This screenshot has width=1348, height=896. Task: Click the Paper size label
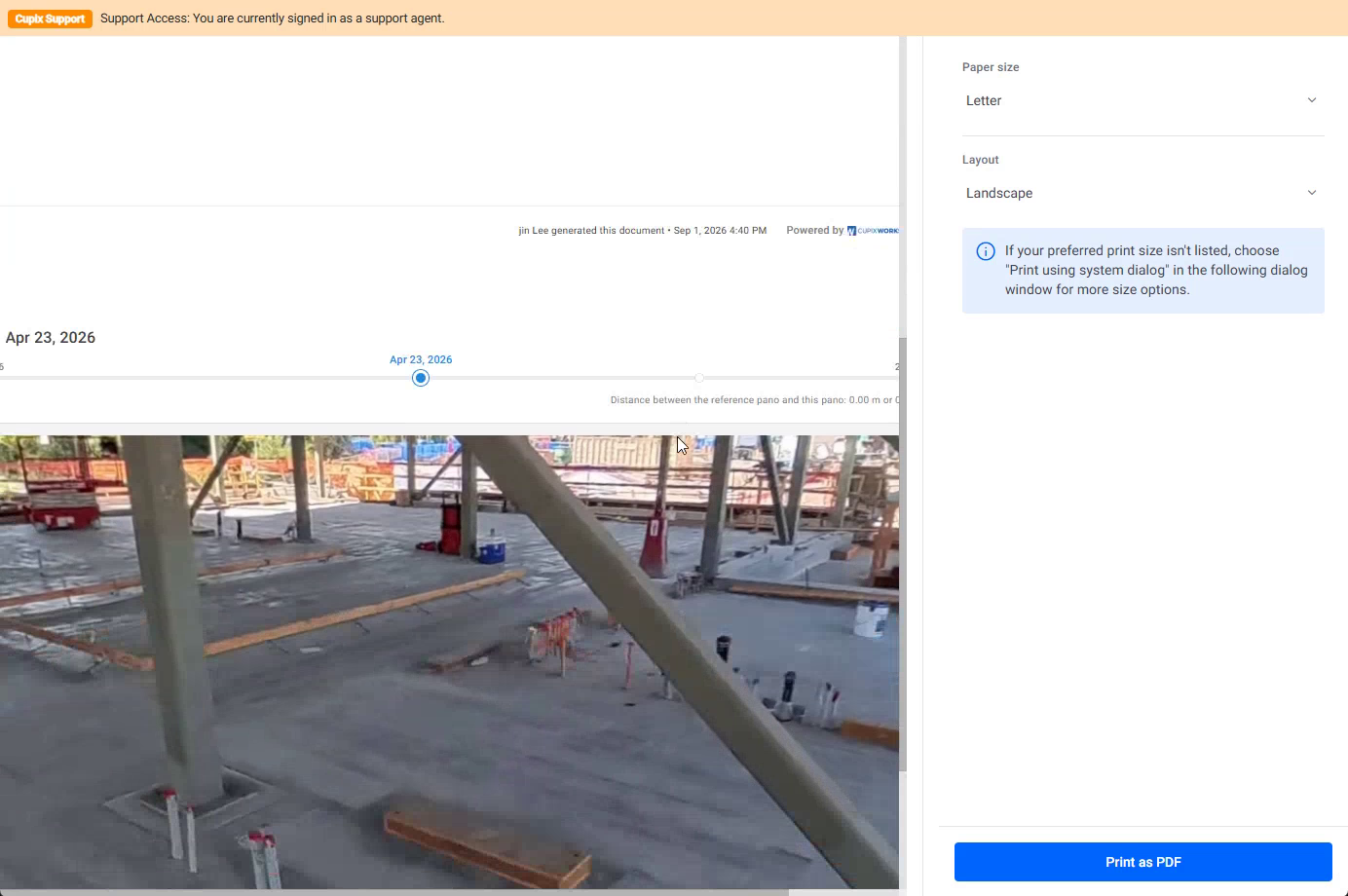(991, 67)
